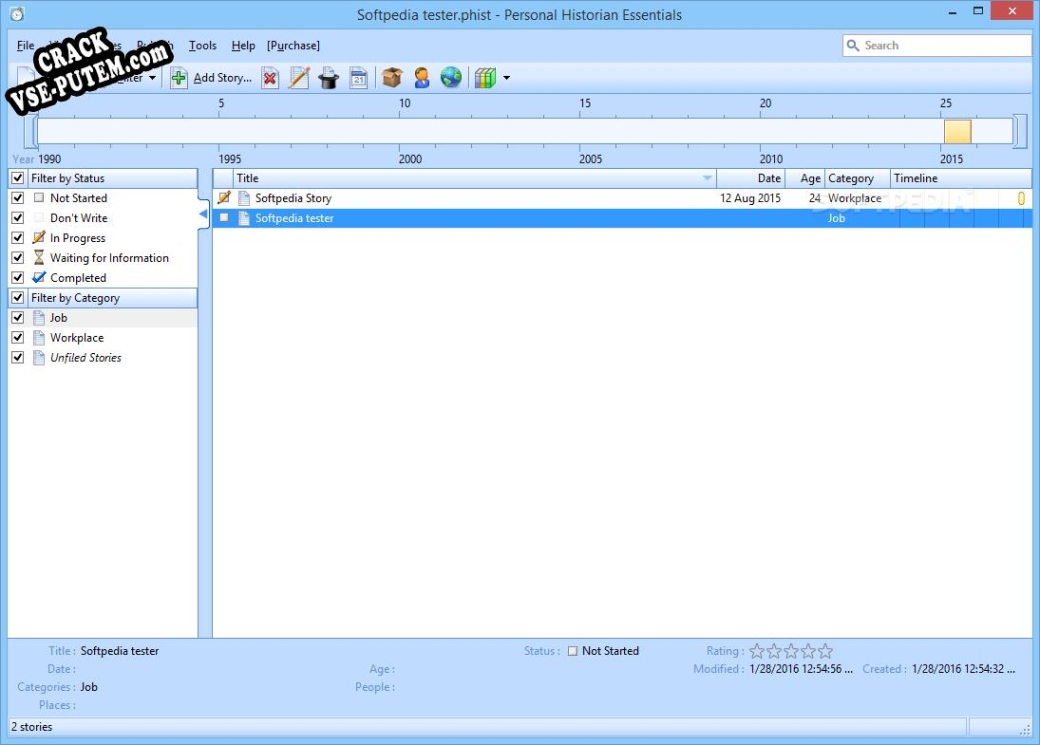Open the edit story pencil icon
The height and width of the screenshot is (745, 1040).
(x=299, y=78)
